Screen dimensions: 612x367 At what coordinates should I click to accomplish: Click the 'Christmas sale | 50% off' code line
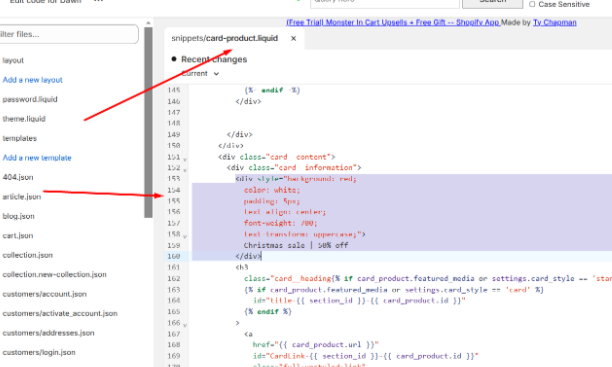click(296, 246)
